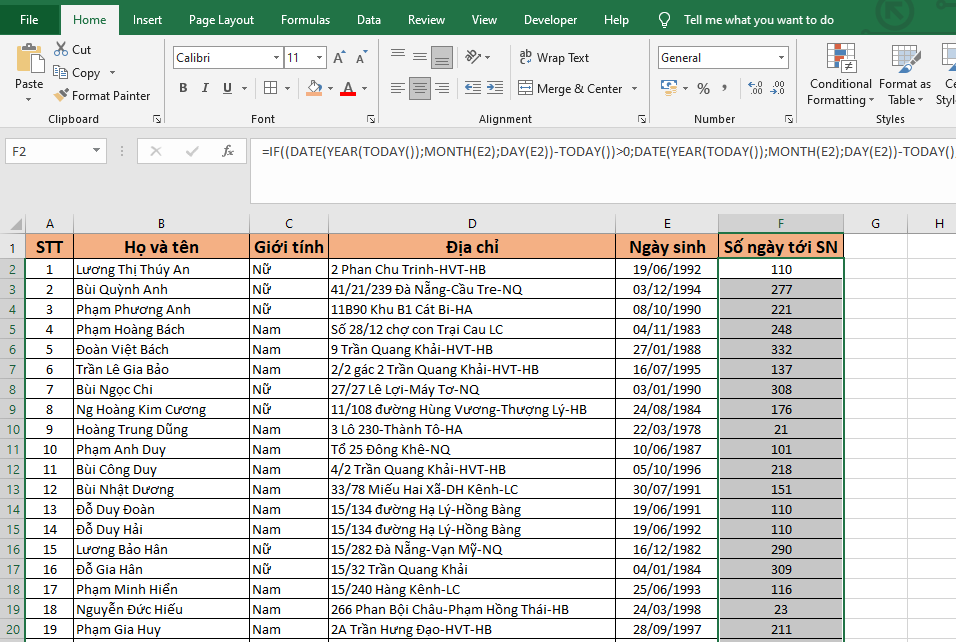956x642 pixels.
Task: Click the Cut scissors icon
Action: [60, 49]
